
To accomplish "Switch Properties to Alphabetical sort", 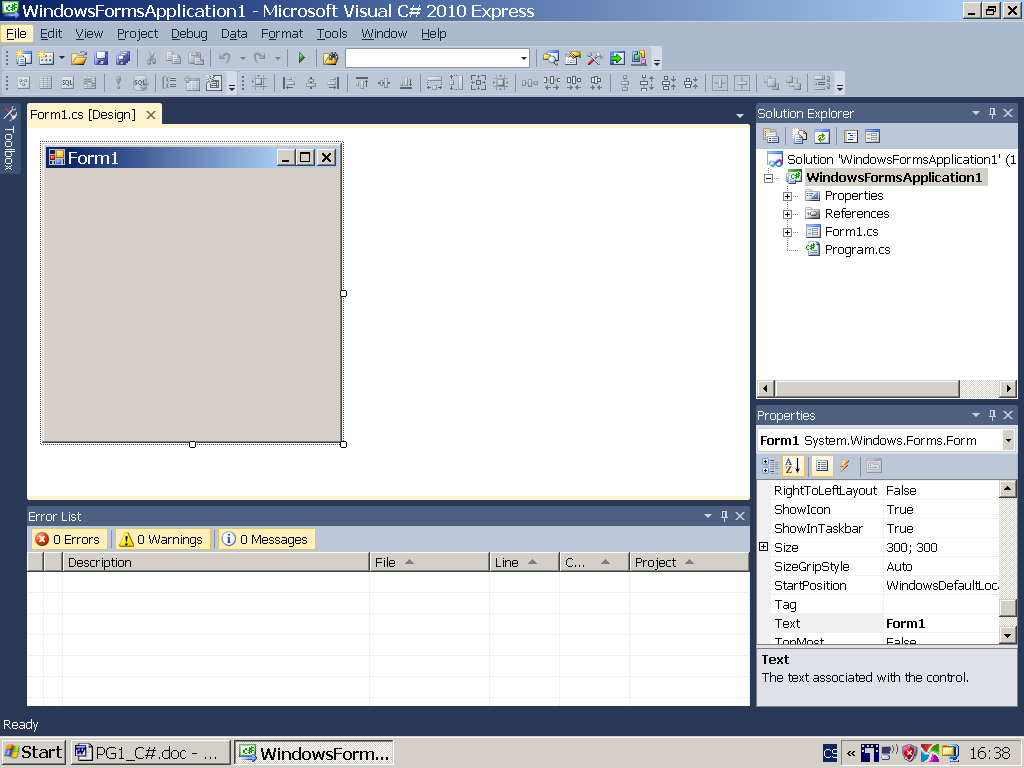I will [x=793, y=466].
